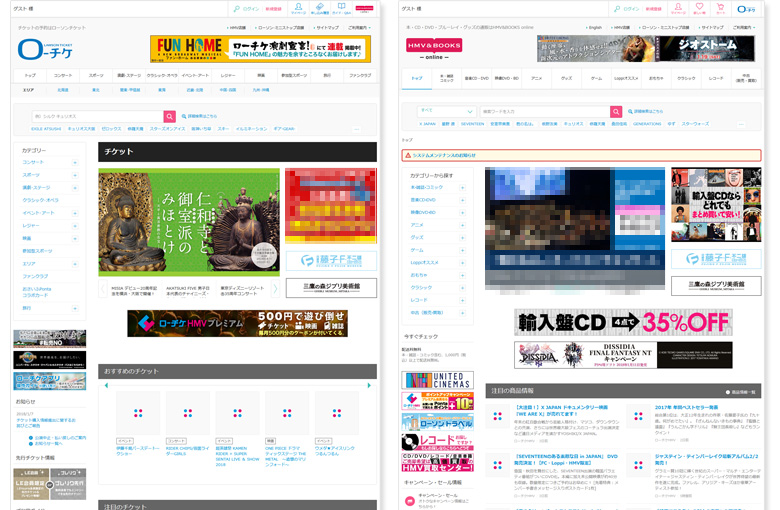Open the FUN HOME banner

pyautogui.click(x=261, y=49)
